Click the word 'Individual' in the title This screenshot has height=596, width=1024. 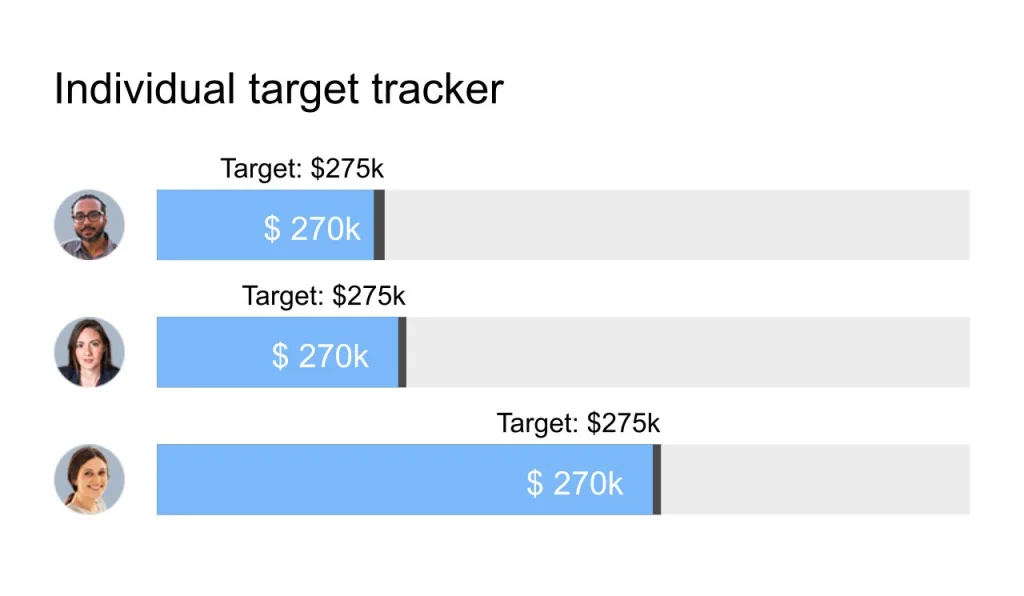[x=144, y=88]
